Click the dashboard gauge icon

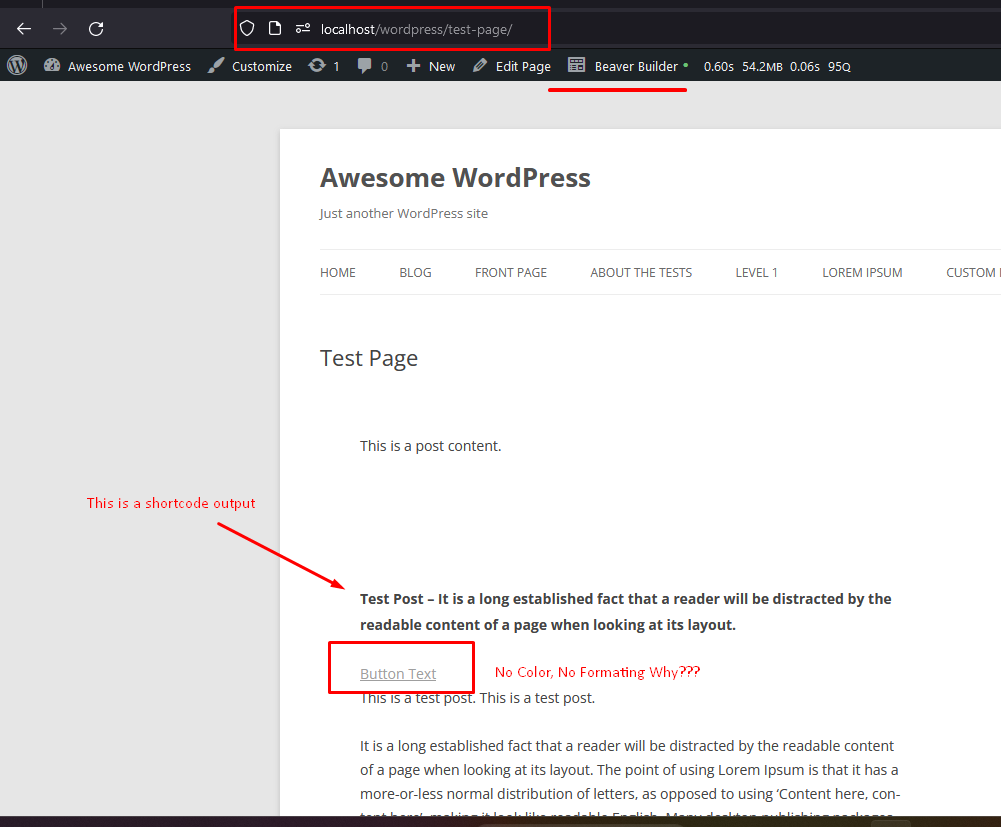(x=52, y=65)
